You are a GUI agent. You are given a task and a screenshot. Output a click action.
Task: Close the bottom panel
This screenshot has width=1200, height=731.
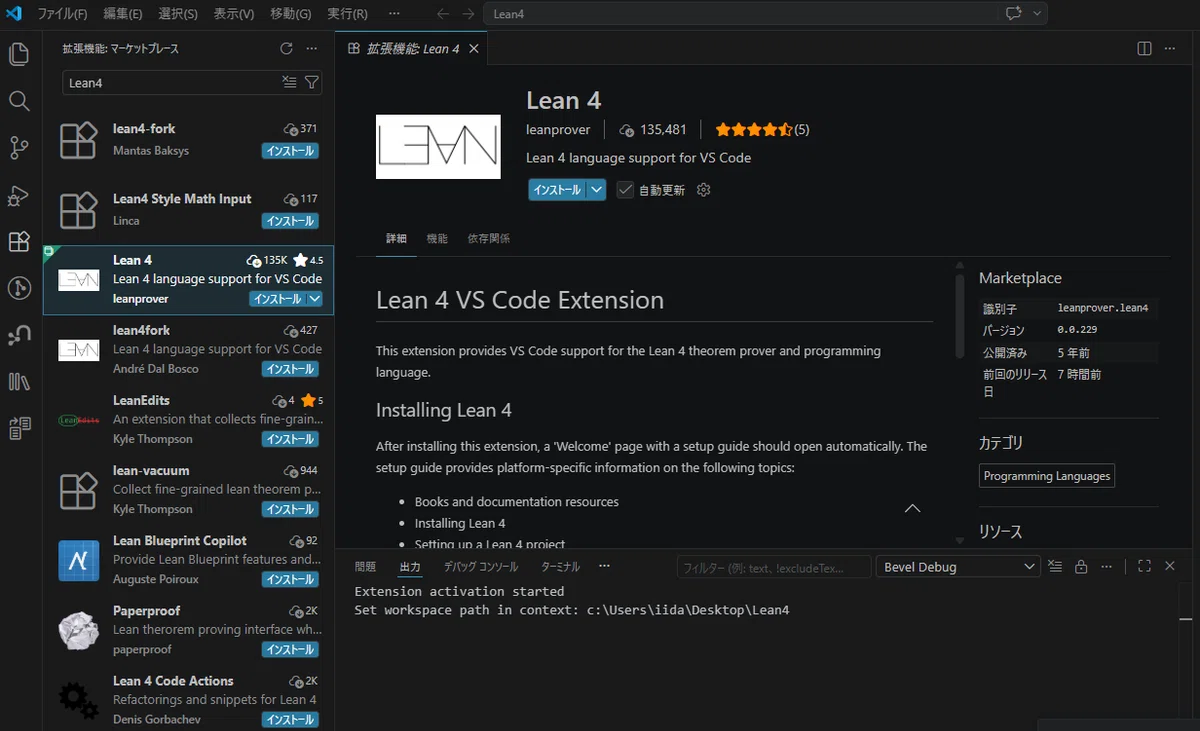(x=1170, y=566)
